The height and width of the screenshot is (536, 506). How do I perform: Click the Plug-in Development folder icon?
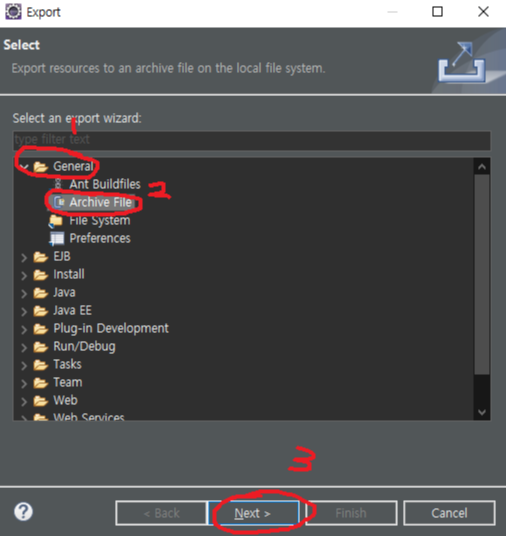click(41, 329)
